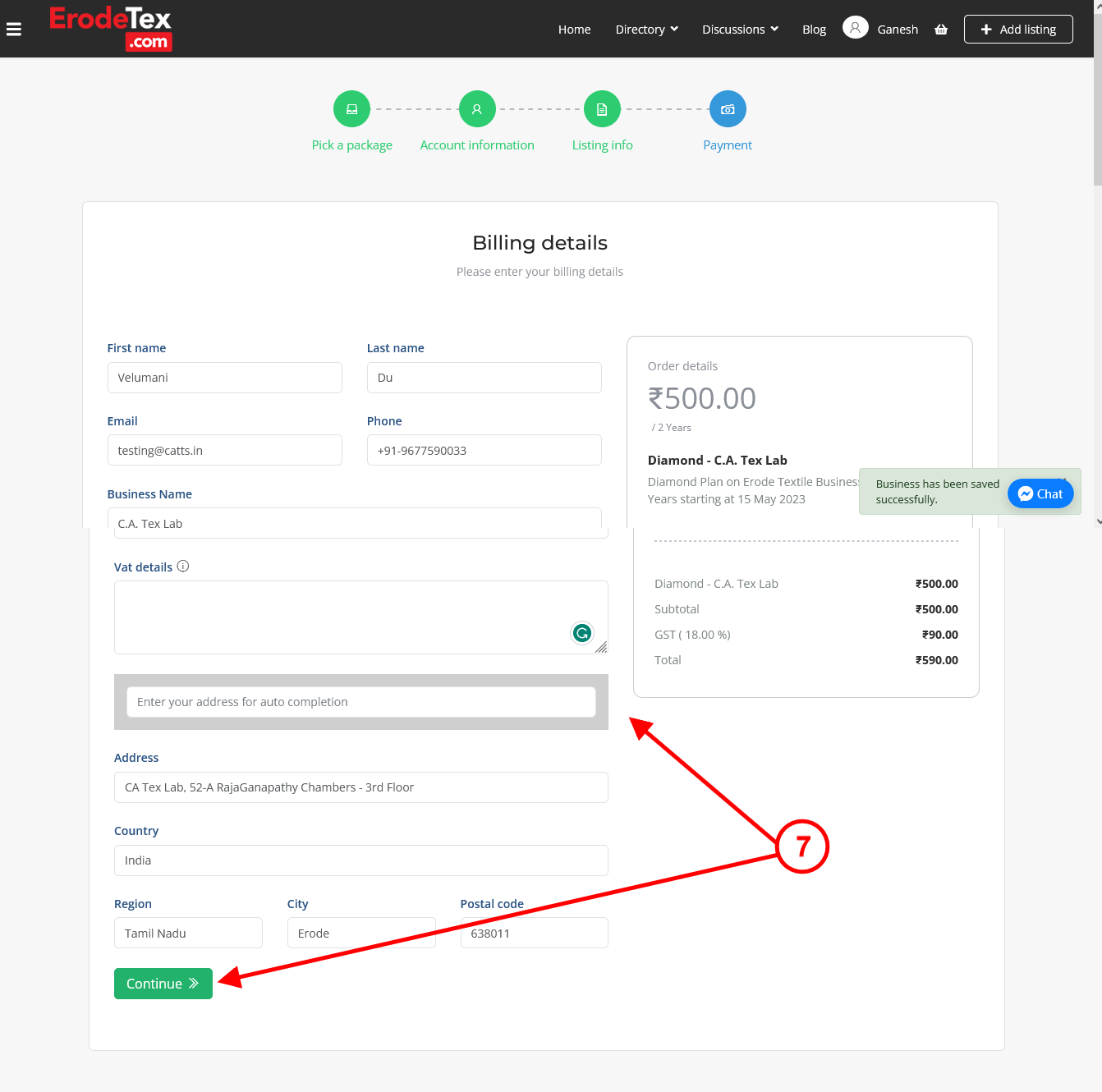
Task: Open the Messenger Chat bubble
Action: (x=1040, y=493)
